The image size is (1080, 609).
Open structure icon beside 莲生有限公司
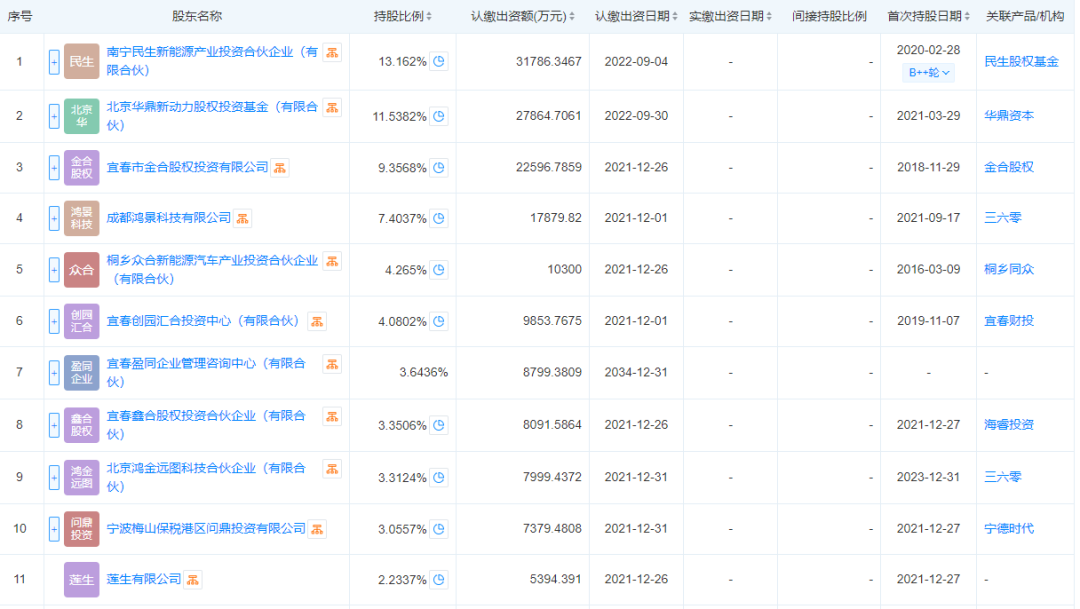(x=193, y=580)
